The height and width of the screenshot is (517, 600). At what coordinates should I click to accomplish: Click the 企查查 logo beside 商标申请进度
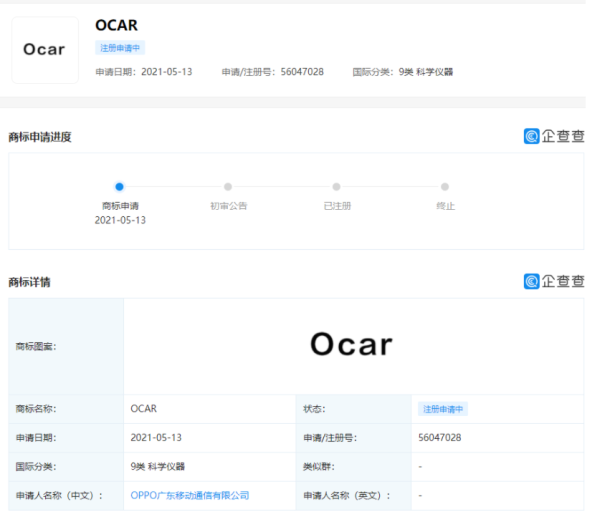click(x=554, y=136)
